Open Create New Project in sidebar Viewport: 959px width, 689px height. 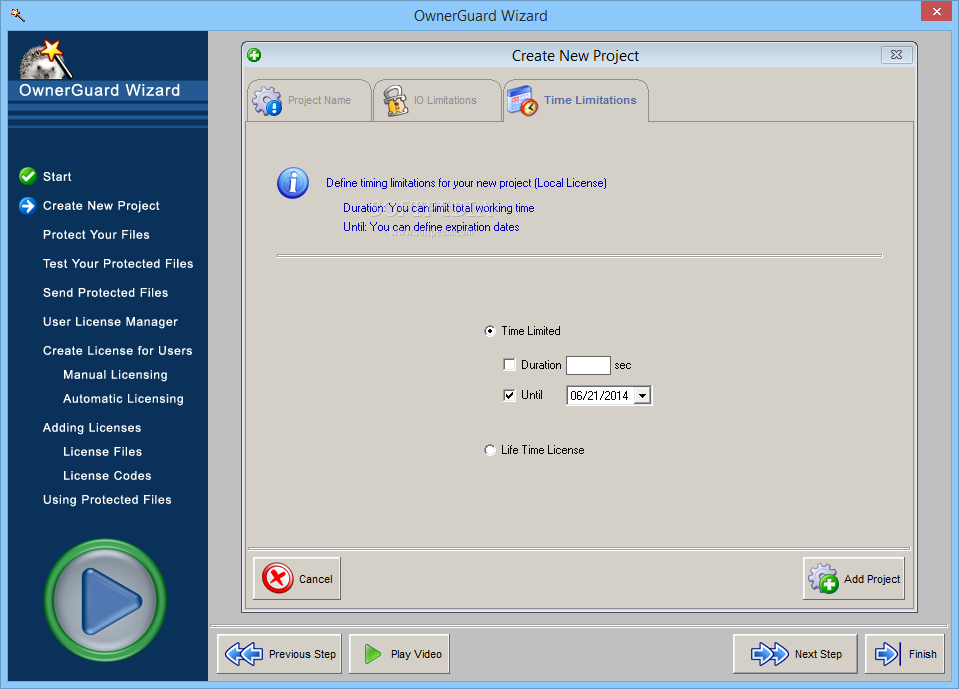click(101, 206)
